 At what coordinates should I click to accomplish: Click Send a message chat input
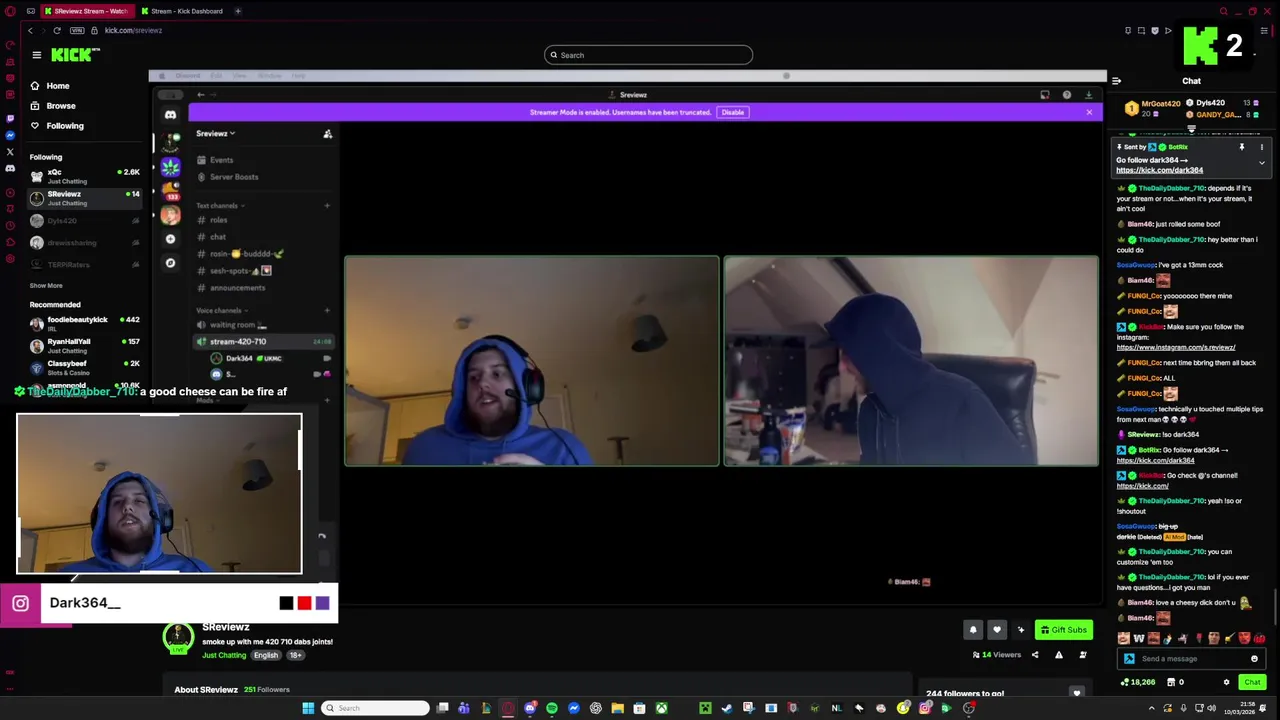[1190, 659]
